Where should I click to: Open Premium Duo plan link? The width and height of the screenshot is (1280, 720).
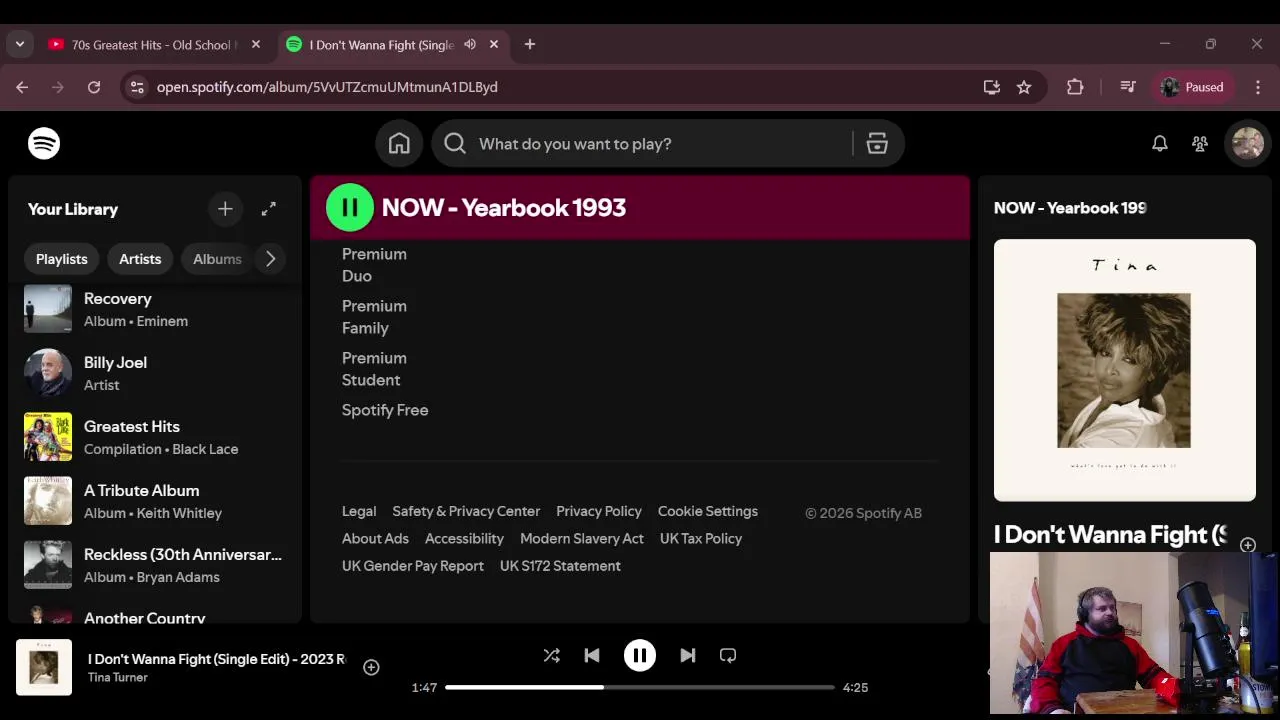click(374, 265)
